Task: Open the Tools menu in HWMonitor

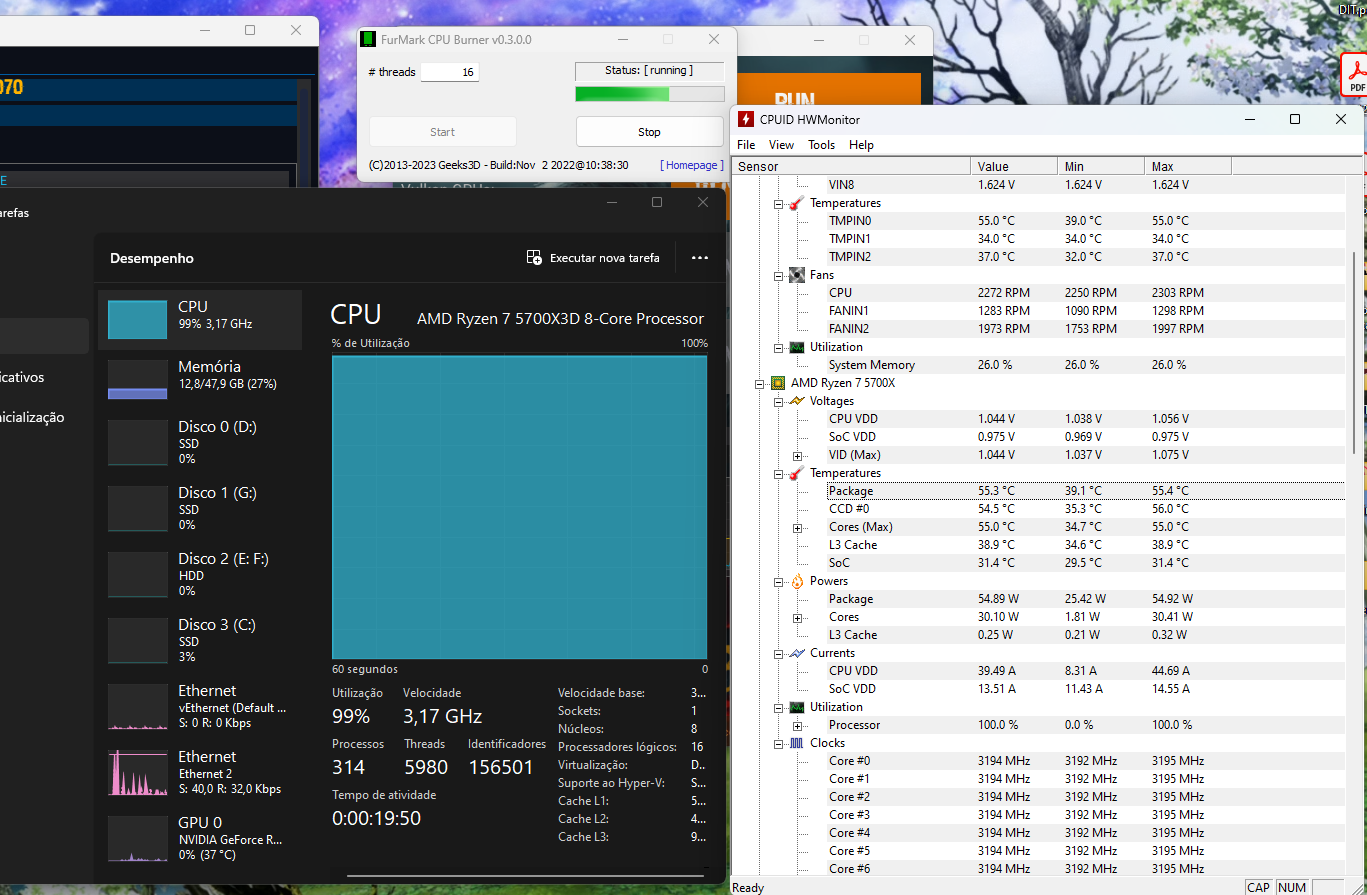Action: pos(821,145)
